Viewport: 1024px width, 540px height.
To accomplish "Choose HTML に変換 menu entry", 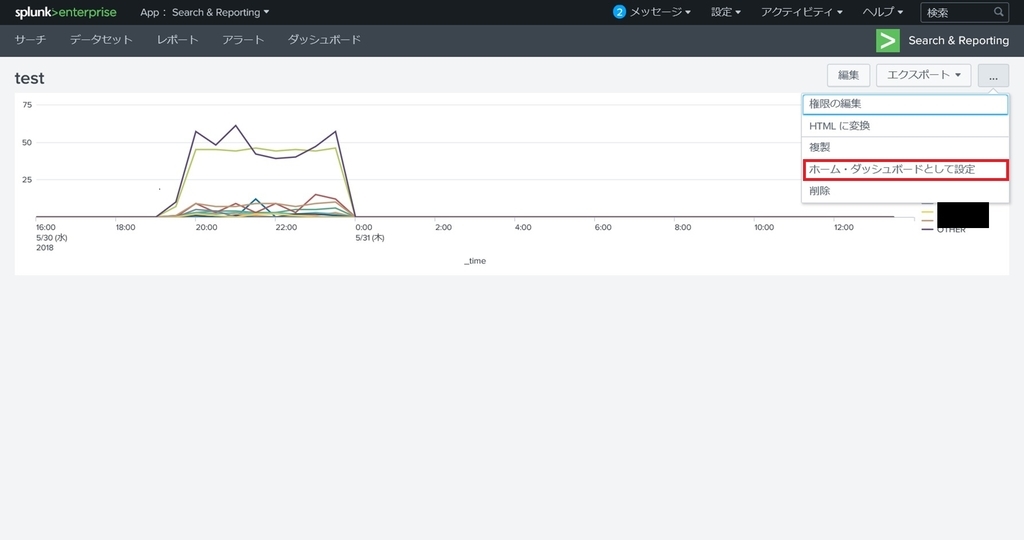I will click(905, 126).
